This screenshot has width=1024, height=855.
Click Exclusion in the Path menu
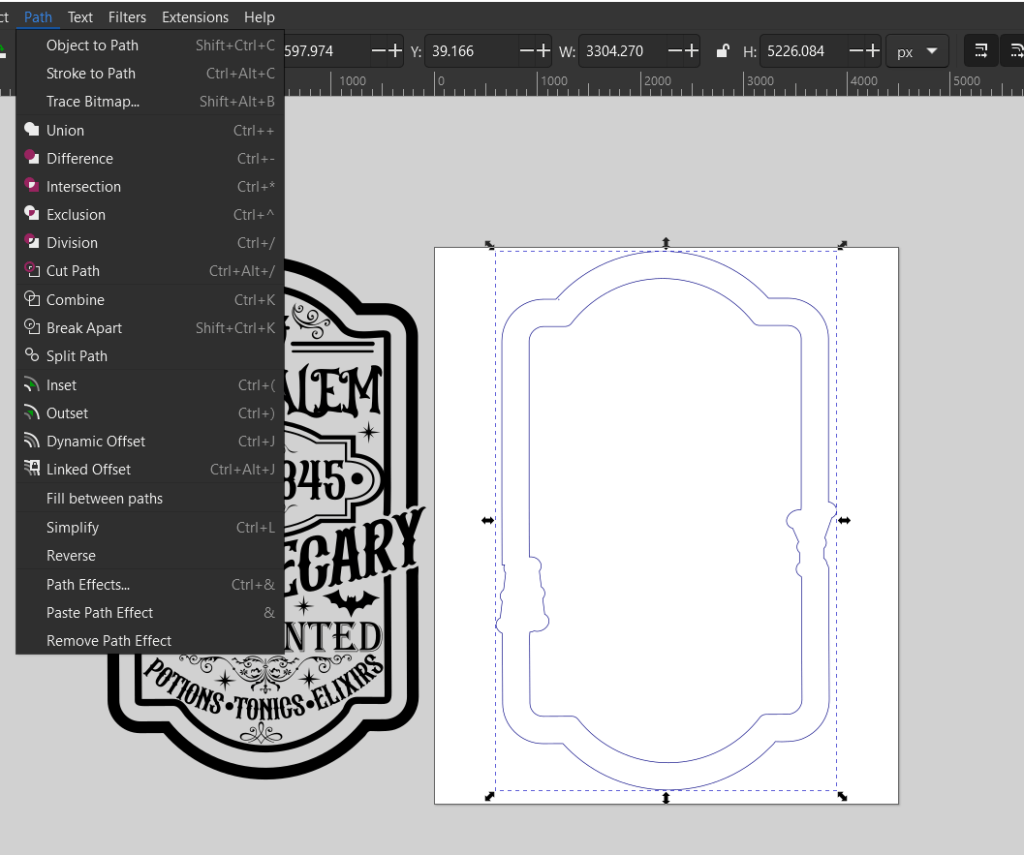coord(75,214)
